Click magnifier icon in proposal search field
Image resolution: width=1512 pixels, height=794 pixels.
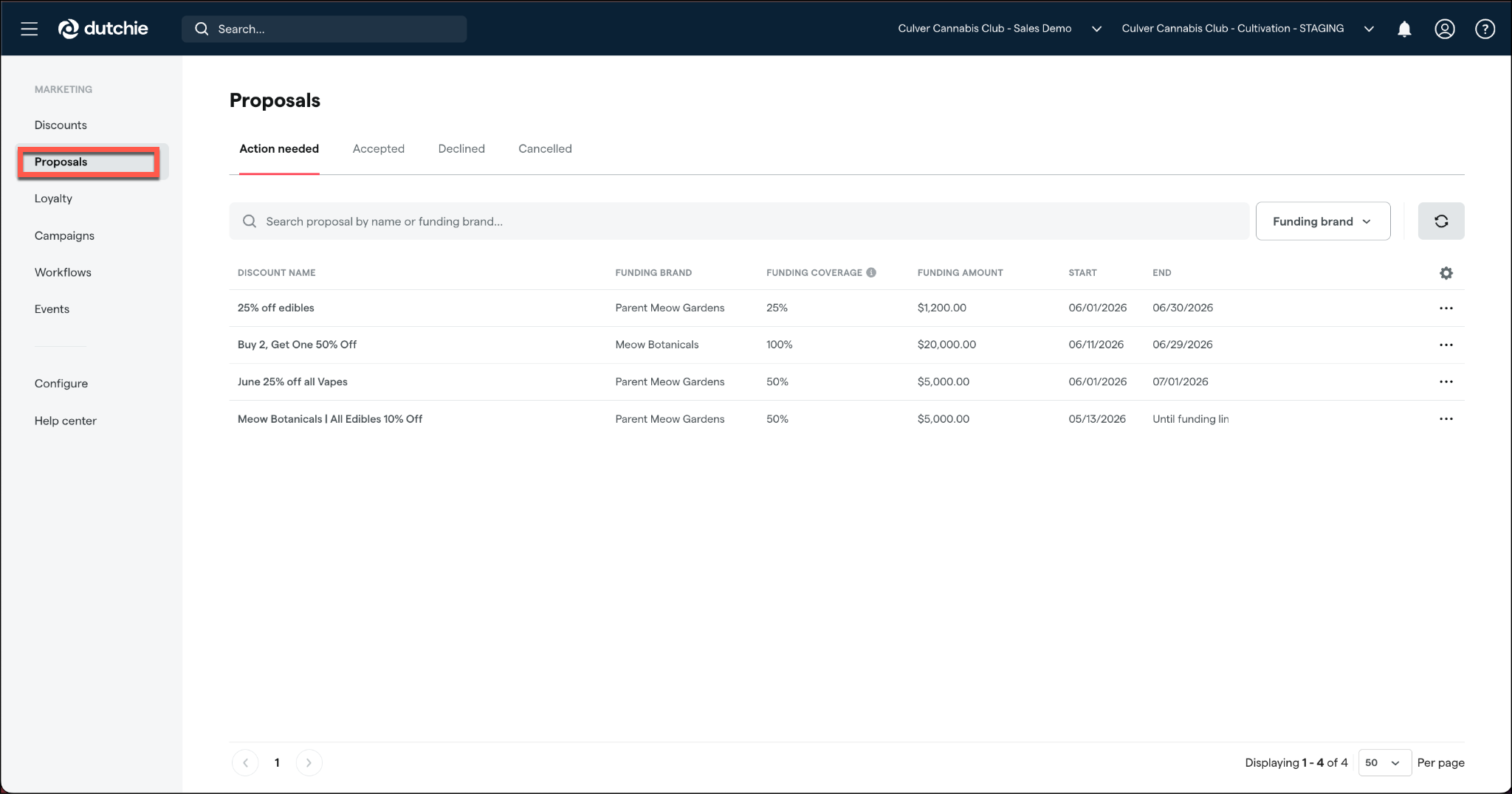point(250,221)
